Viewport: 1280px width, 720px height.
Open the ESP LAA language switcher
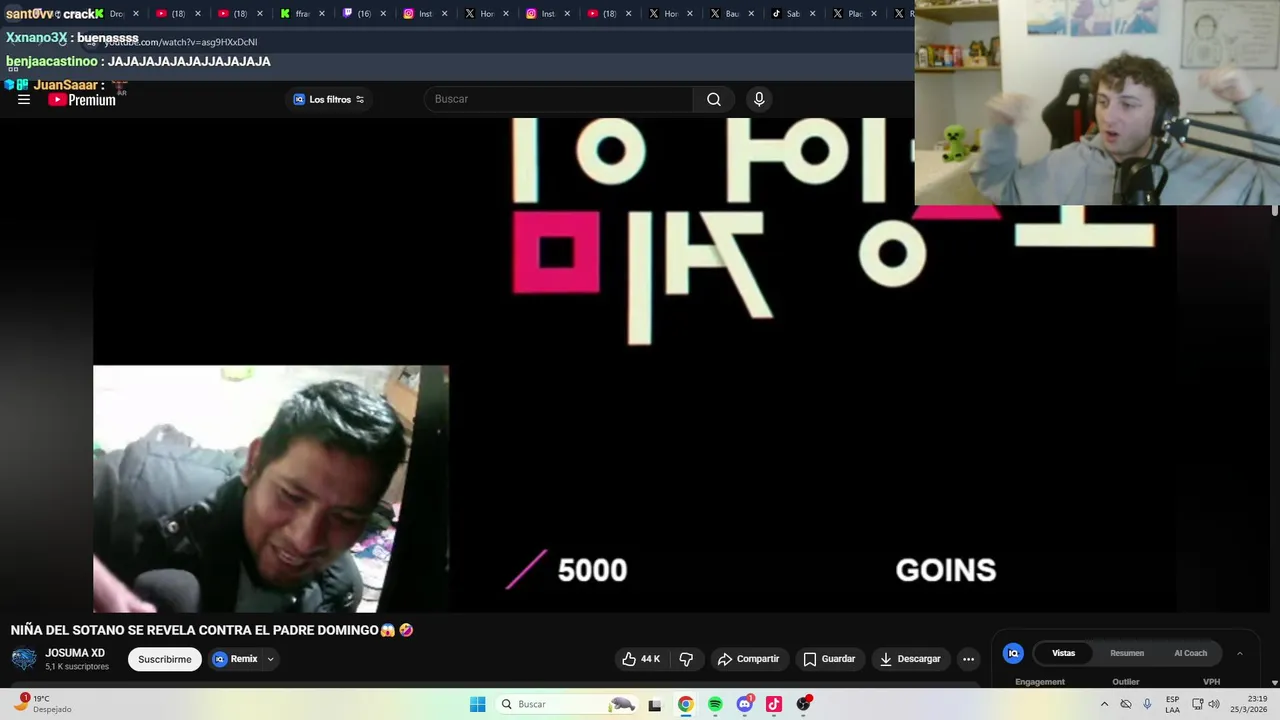pyautogui.click(x=1172, y=704)
